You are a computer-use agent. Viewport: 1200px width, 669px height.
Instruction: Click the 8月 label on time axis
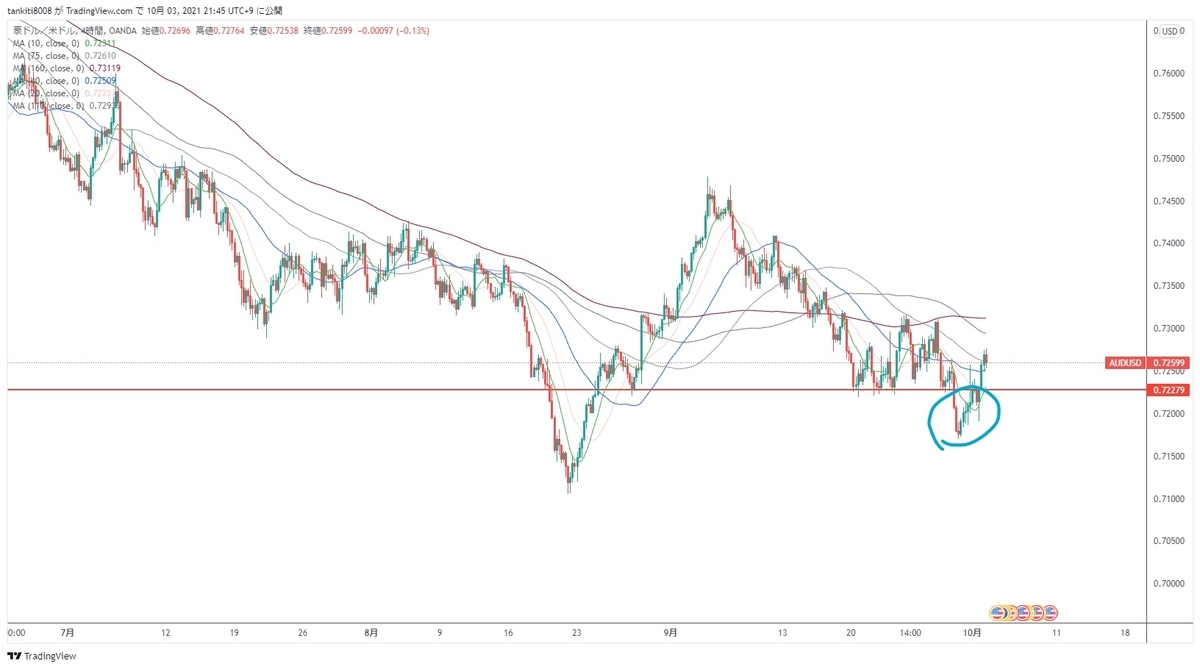coord(372,632)
